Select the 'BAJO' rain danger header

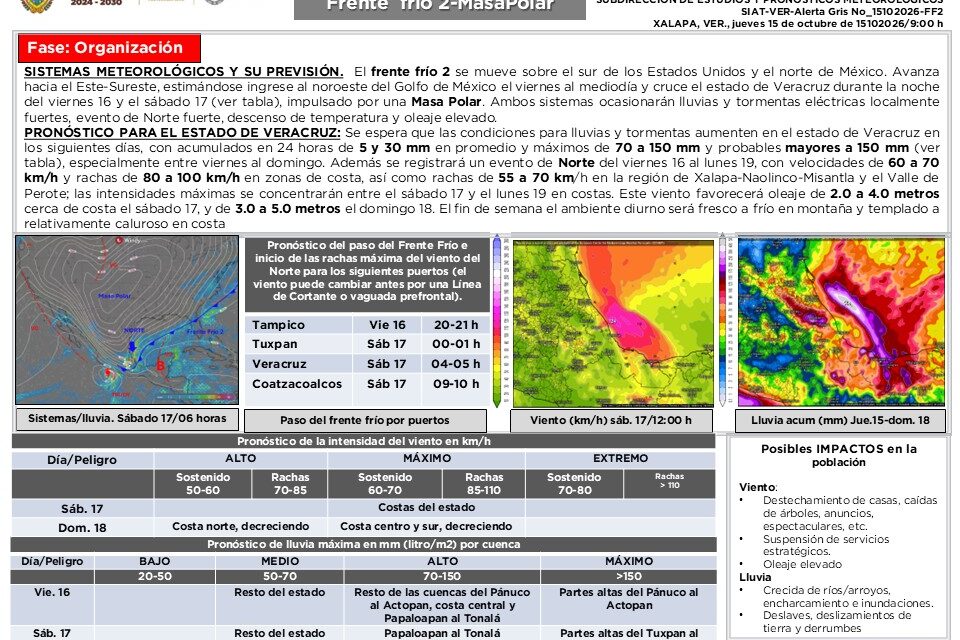(x=155, y=562)
